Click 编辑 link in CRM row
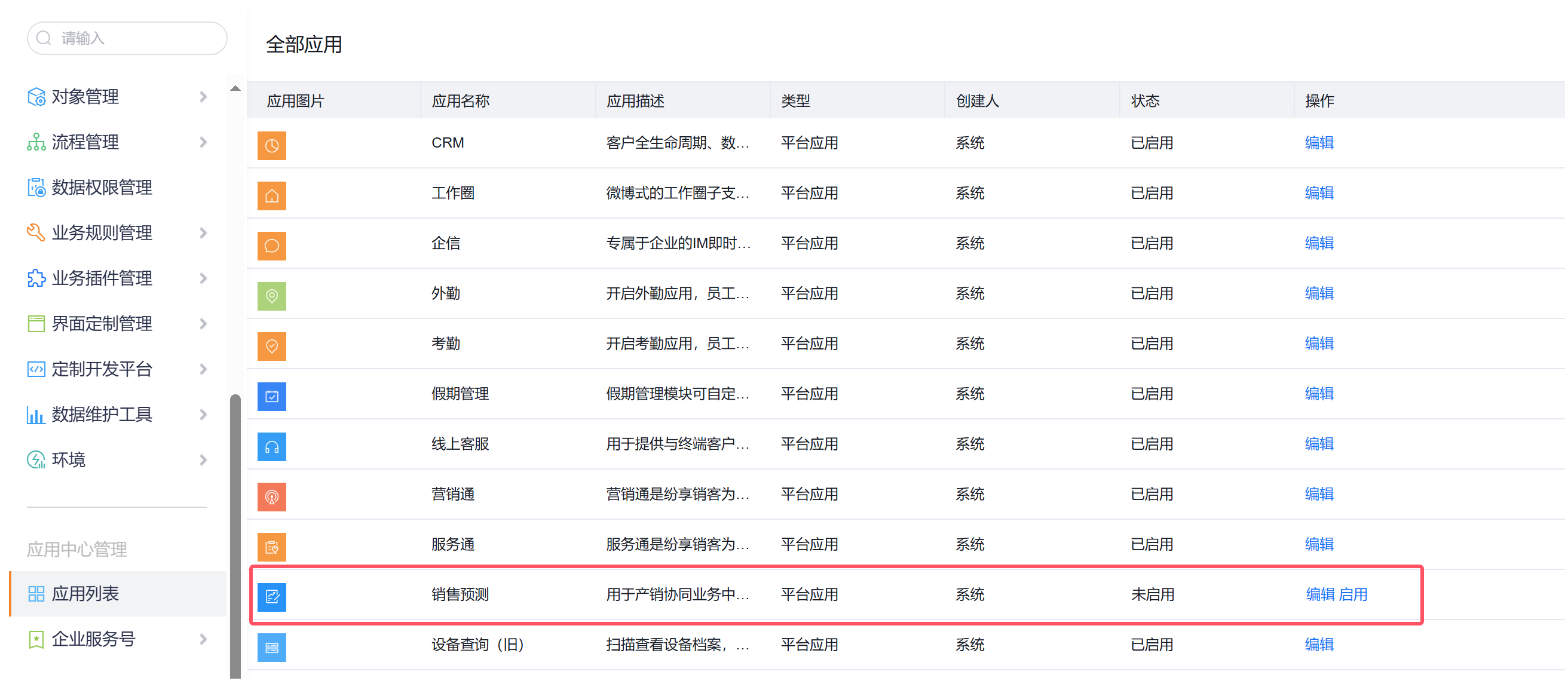1568x693 pixels. pyautogui.click(x=1318, y=143)
